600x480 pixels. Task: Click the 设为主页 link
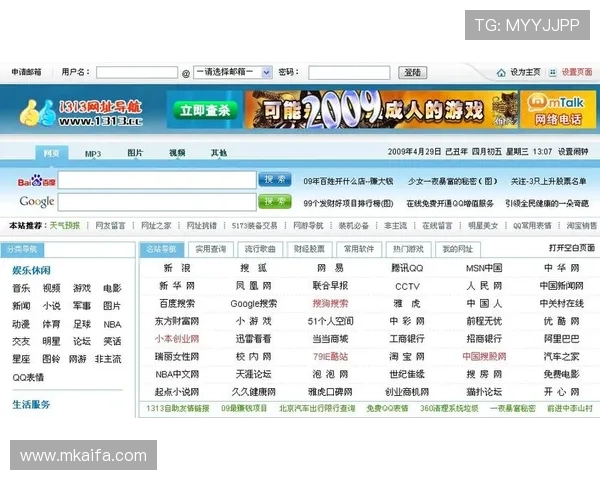525,72
